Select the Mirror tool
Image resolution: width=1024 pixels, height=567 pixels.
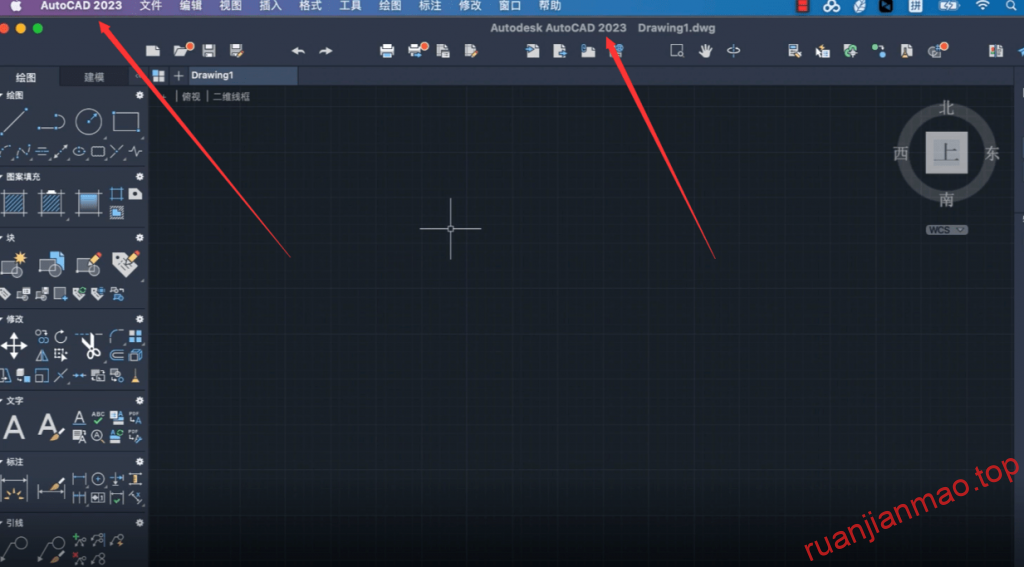point(42,355)
